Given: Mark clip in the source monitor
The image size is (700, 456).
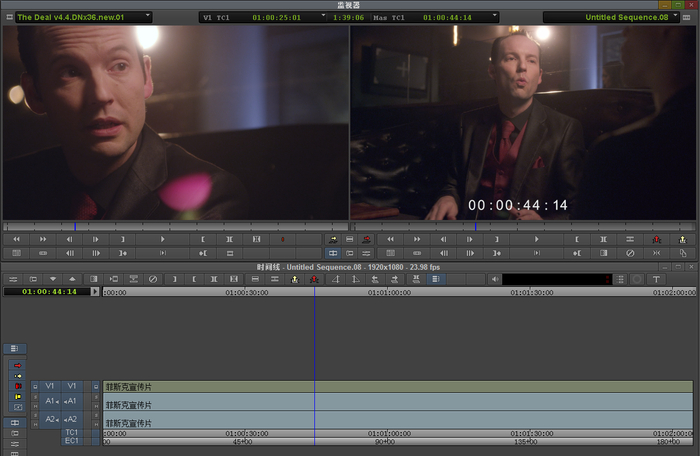Looking at the screenshot, I should click(229, 239).
